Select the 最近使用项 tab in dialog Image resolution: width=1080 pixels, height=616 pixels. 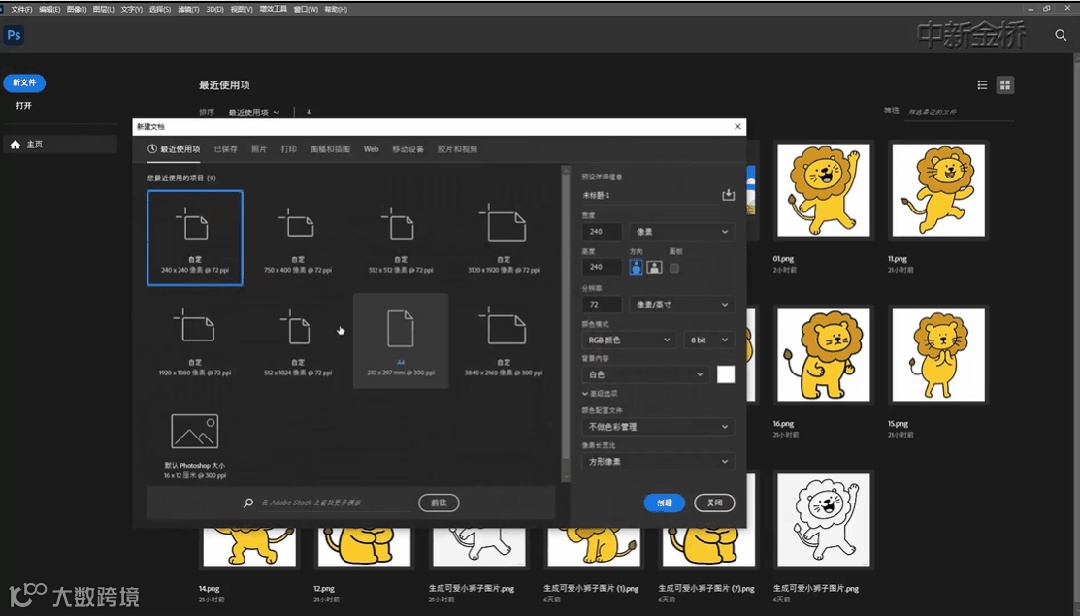[174, 149]
